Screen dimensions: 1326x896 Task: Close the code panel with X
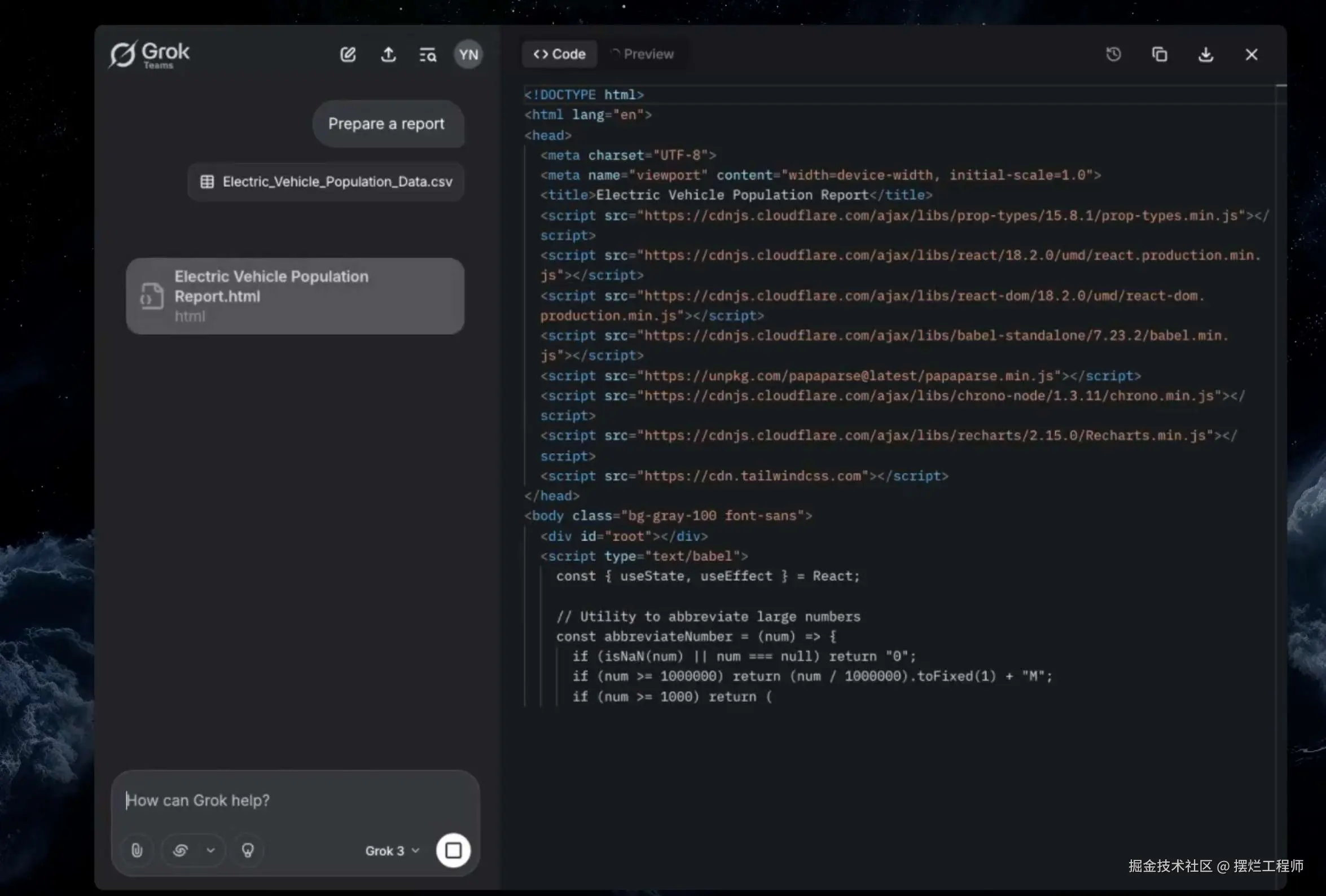pos(1252,55)
